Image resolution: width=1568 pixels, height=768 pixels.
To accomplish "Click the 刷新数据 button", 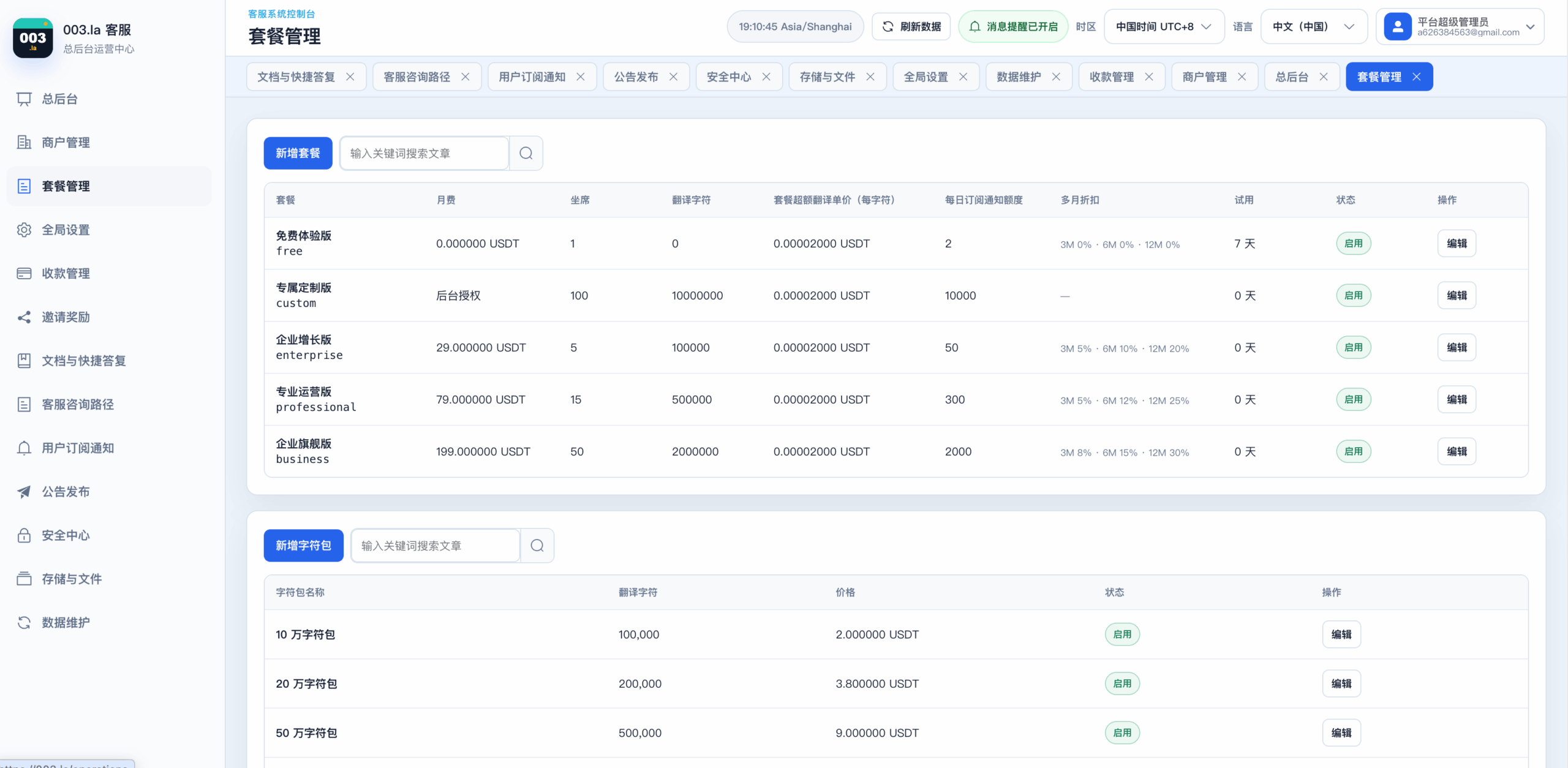I will tap(911, 26).
